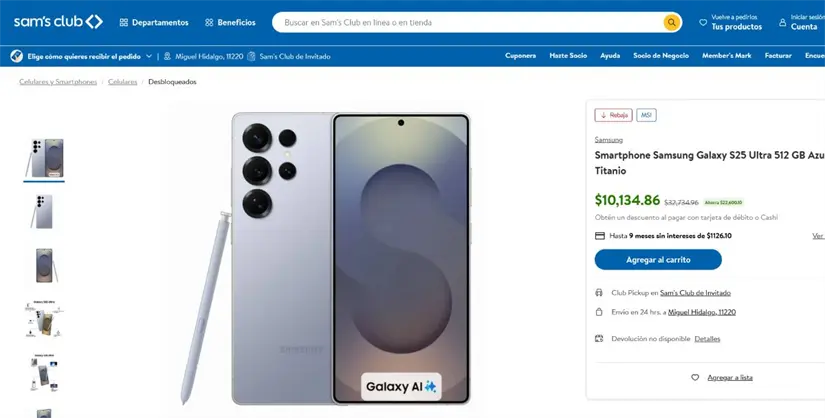This screenshot has width=825, height=418.
Task: Click the Sam's Club logo
Action: click(x=58, y=22)
